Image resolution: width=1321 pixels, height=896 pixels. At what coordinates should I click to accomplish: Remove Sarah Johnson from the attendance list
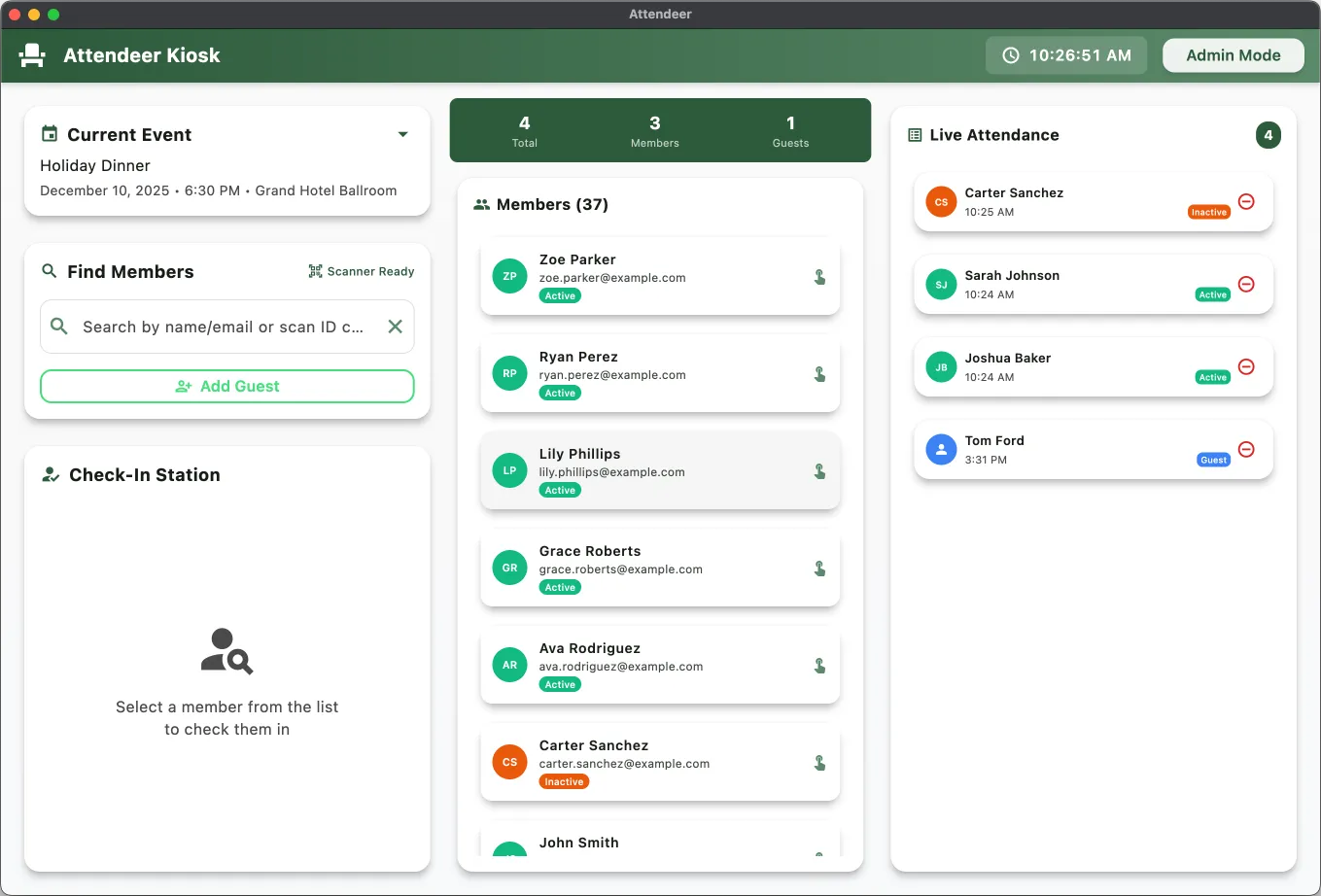[x=1246, y=284]
